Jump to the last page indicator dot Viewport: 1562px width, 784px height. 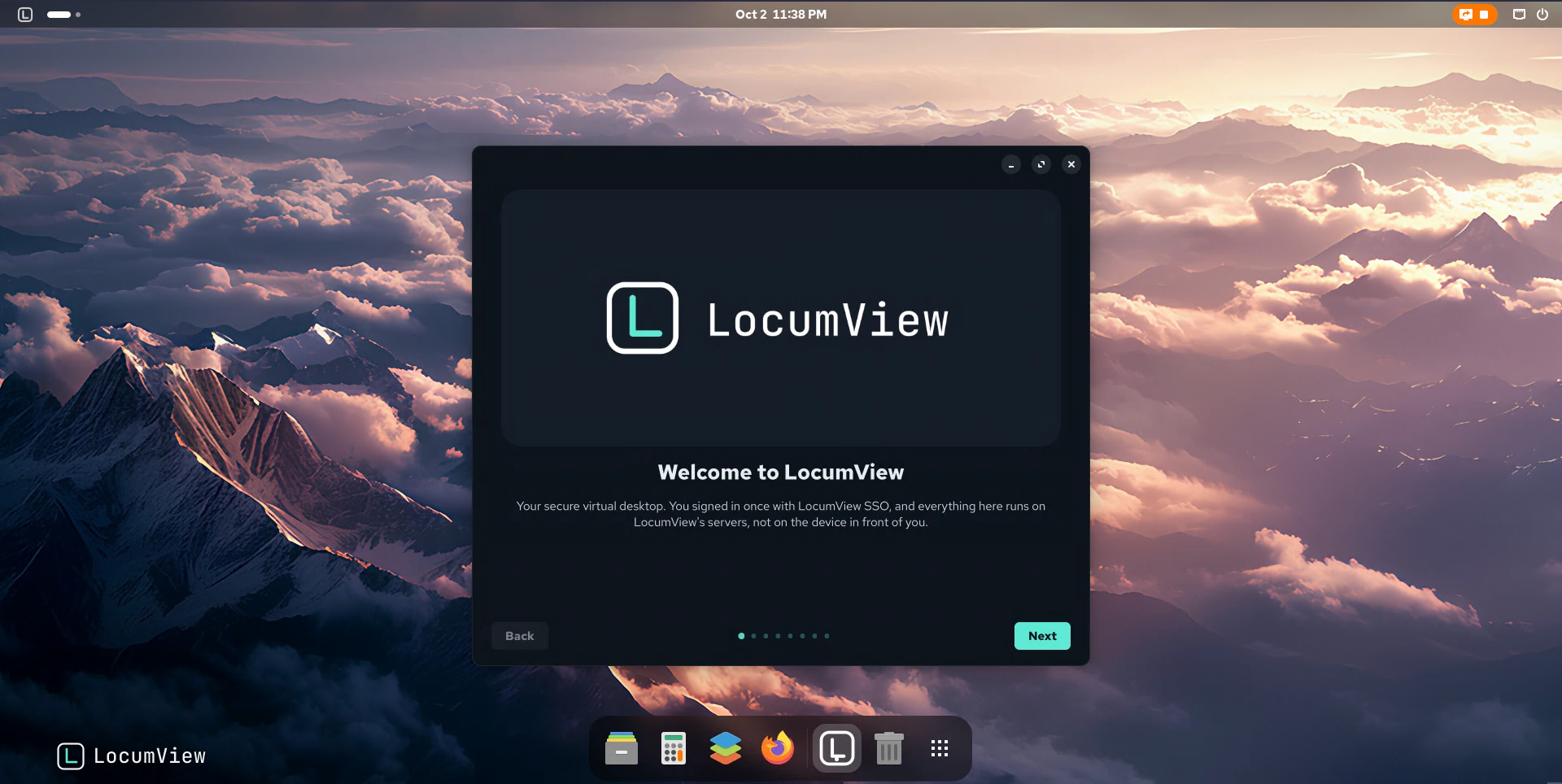coord(827,636)
